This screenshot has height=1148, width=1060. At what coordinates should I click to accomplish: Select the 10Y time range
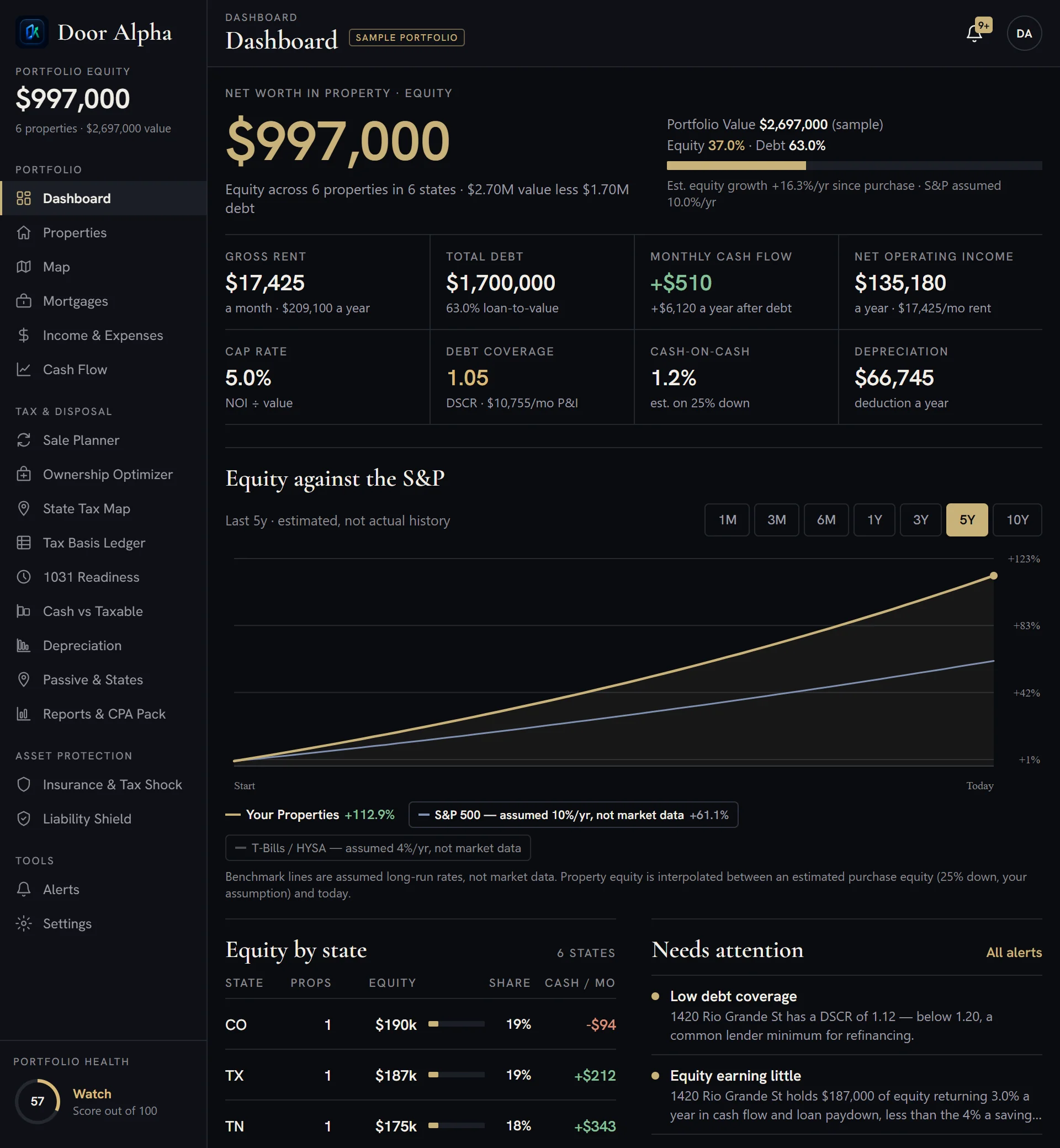click(1017, 520)
